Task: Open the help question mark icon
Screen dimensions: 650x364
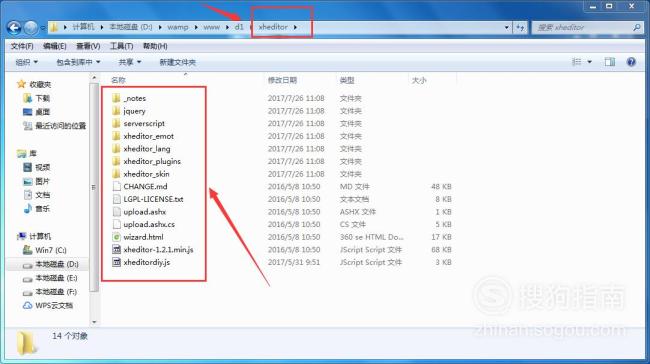Action: point(631,62)
